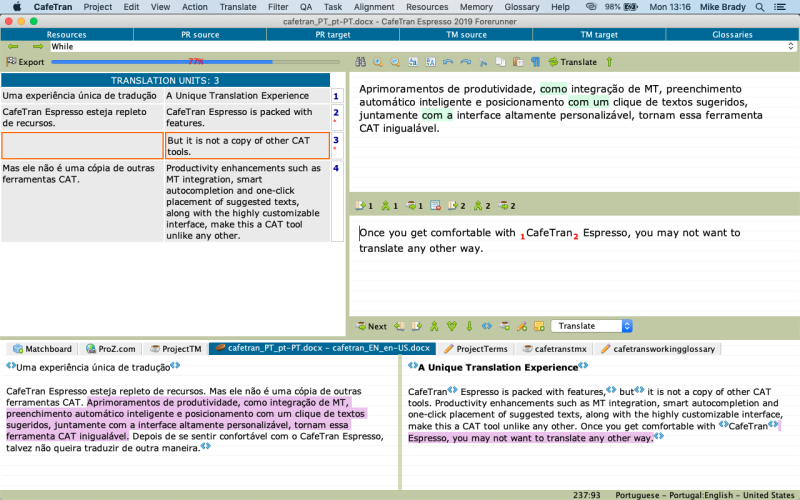The height and width of the screenshot is (500, 800).
Task: Click the zoom in magnifier icon
Action: [x=378, y=62]
